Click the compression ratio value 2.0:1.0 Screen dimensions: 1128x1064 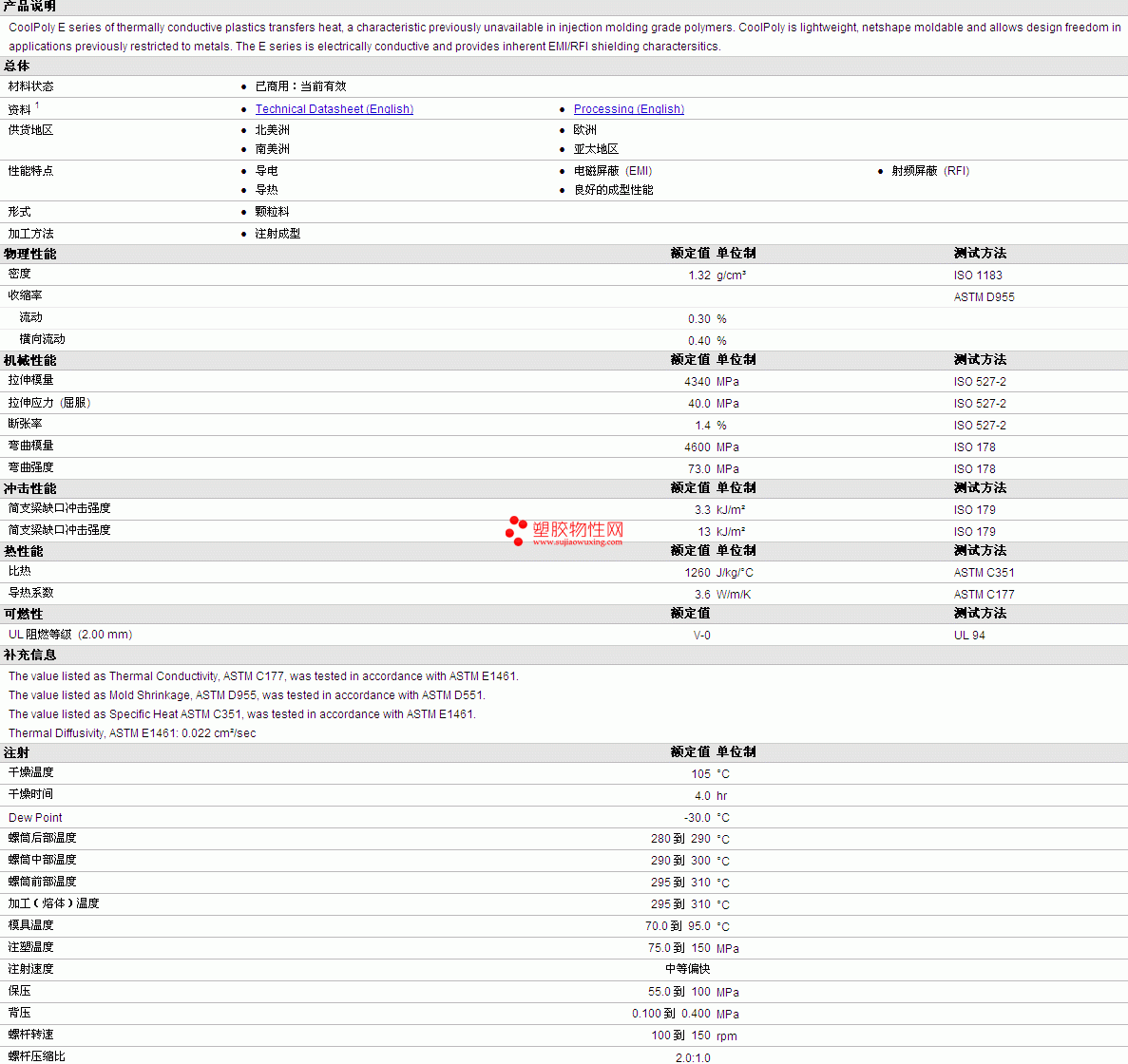pyautogui.click(x=693, y=1057)
